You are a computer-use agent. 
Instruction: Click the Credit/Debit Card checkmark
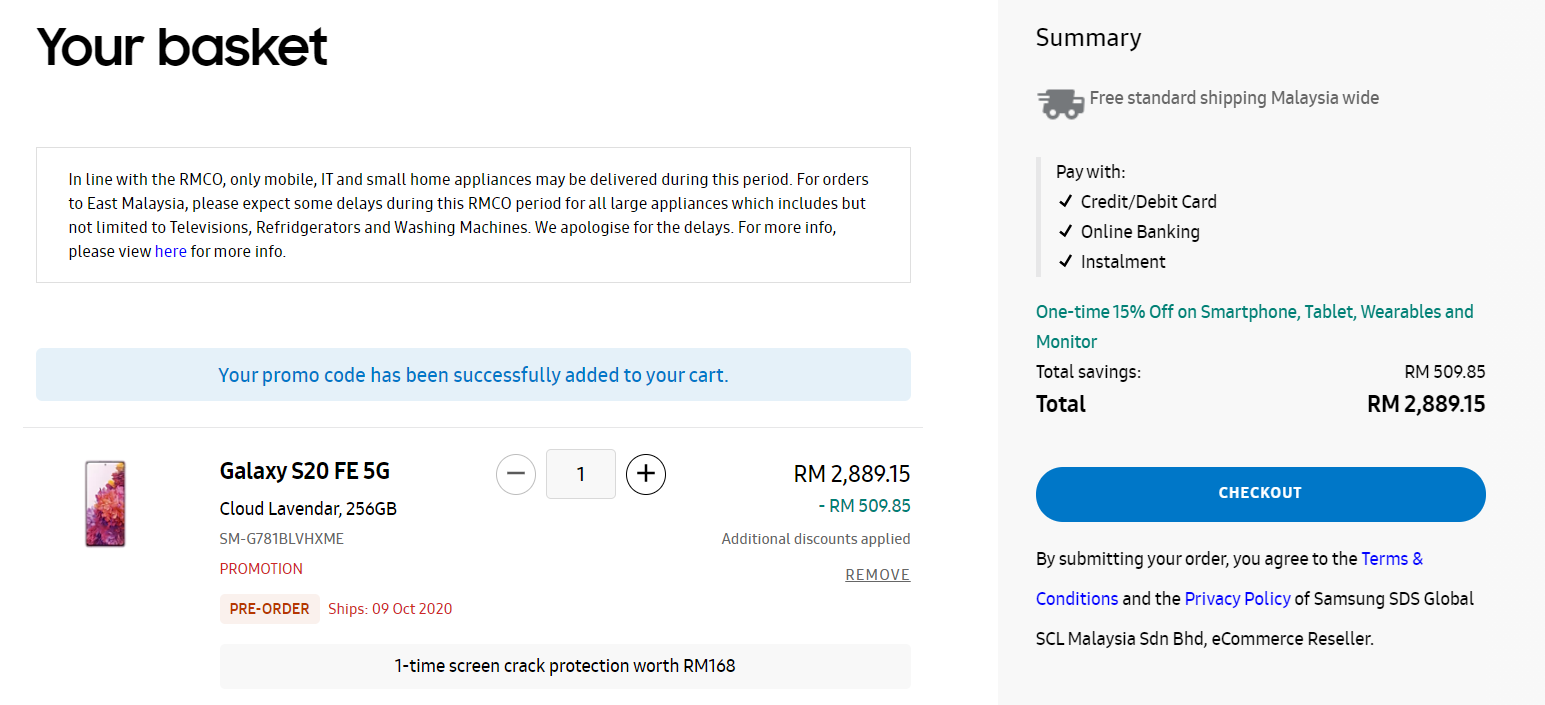(1065, 202)
